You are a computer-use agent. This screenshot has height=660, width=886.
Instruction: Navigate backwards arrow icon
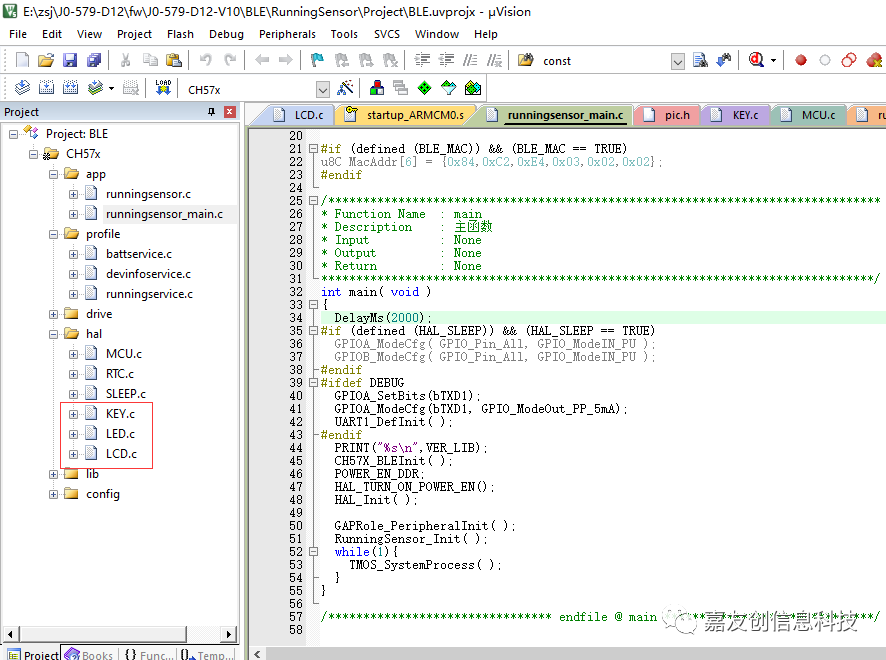[x=262, y=60]
